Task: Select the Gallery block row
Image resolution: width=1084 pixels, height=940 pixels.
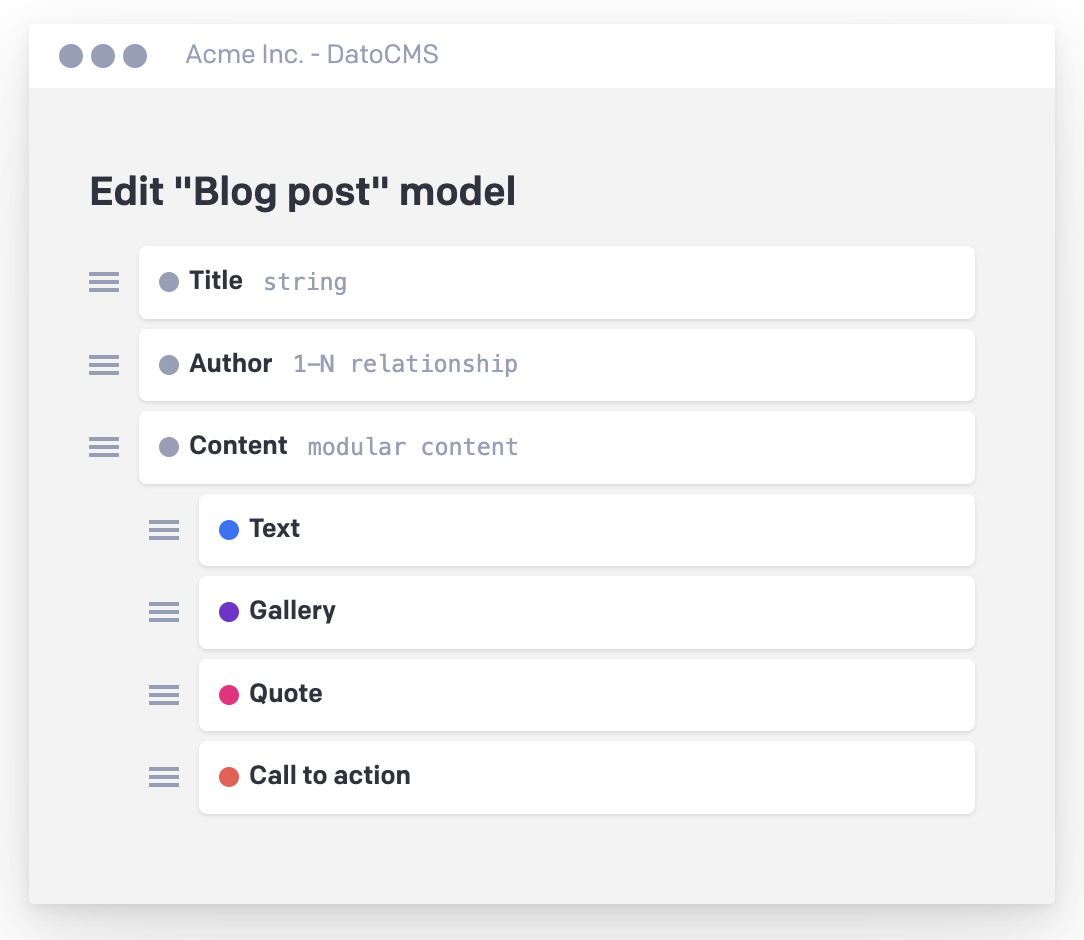Action: (x=586, y=612)
